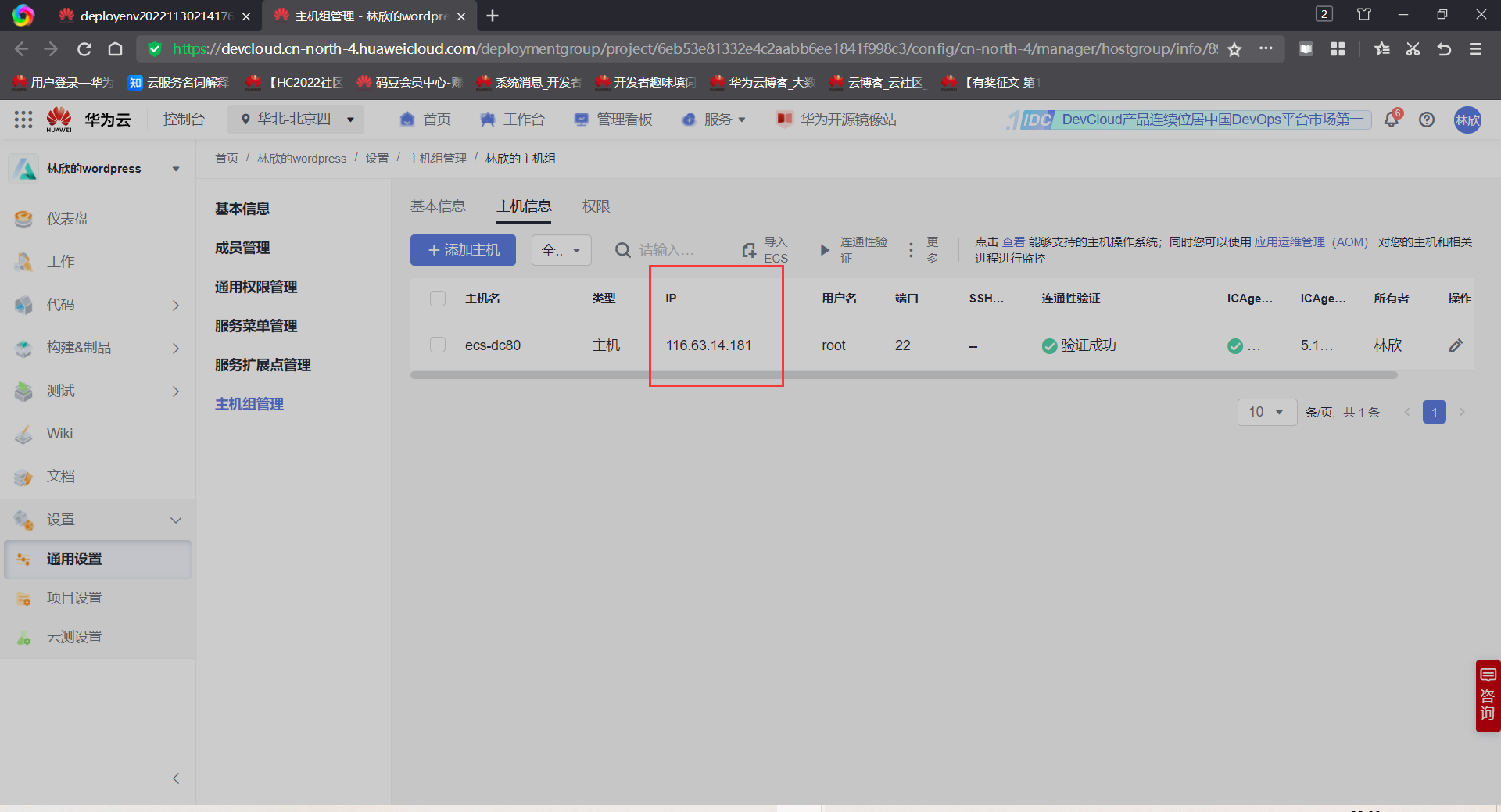The height and width of the screenshot is (812, 1501).
Task: Open browser extensions grid icon
Action: coord(1338,49)
